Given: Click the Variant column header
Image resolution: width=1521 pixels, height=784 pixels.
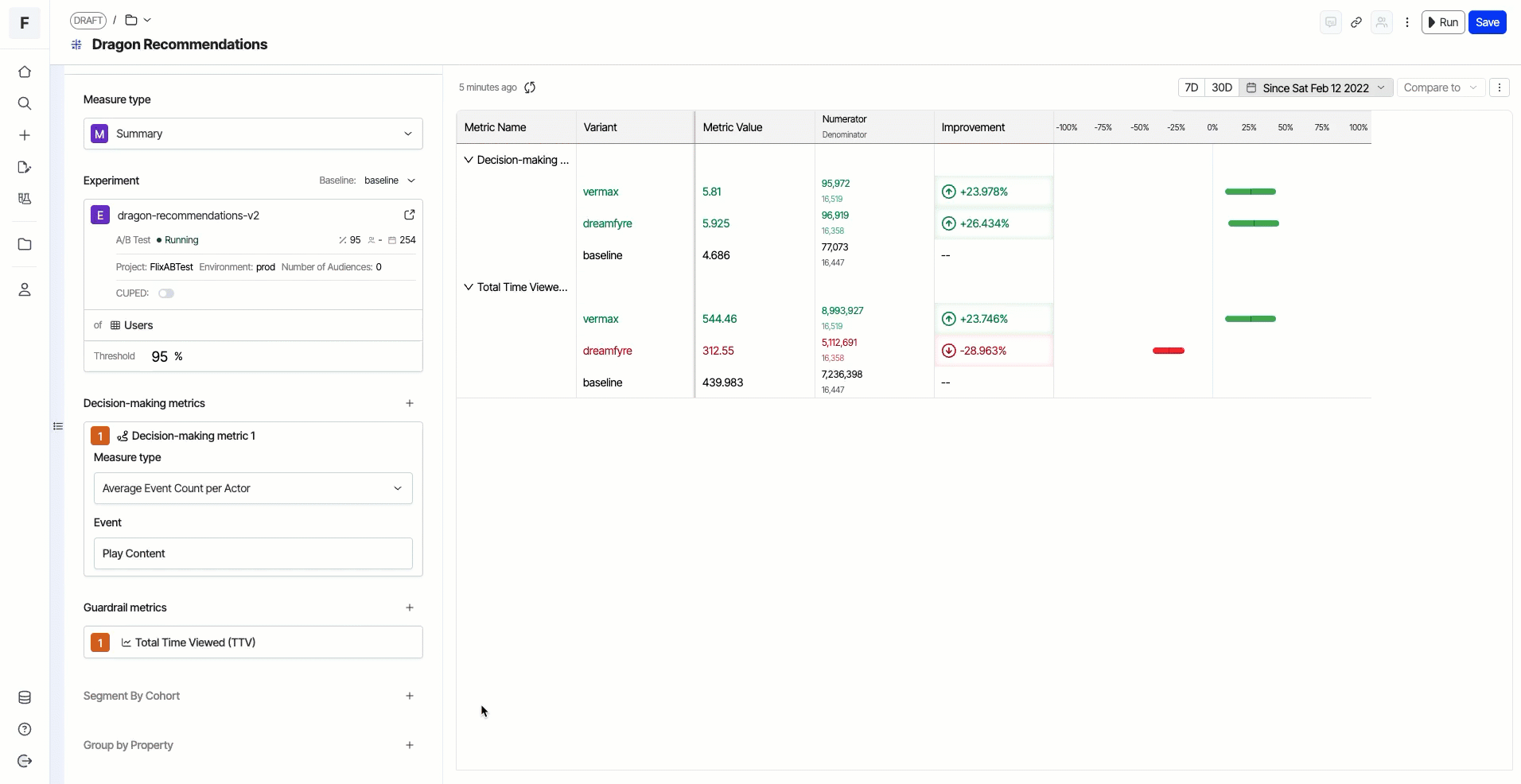Looking at the screenshot, I should [635, 127].
